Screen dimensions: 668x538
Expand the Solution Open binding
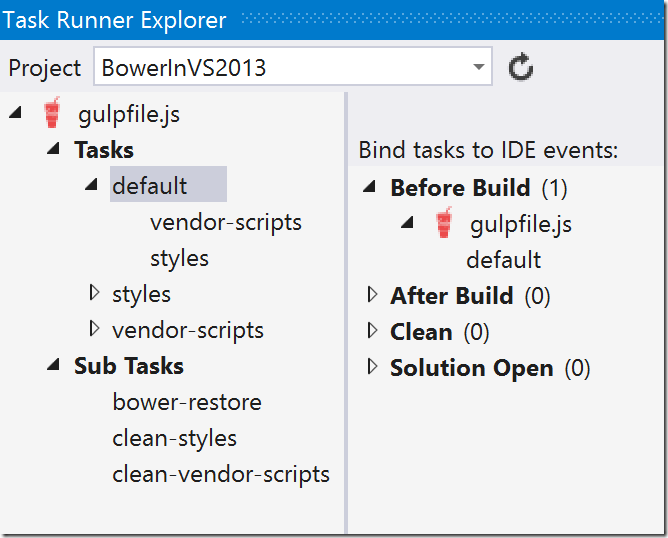[373, 368]
